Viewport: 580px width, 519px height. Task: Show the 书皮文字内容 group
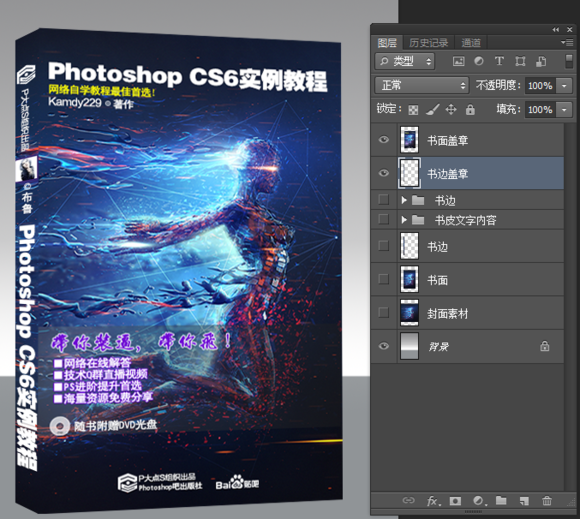(384, 219)
